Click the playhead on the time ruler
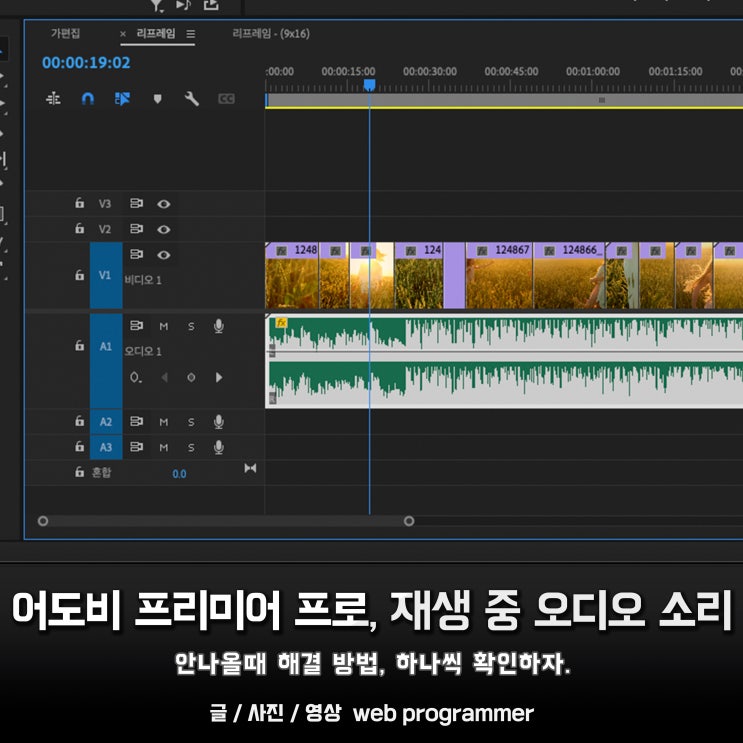The height and width of the screenshot is (743, 743). click(x=369, y=85)
